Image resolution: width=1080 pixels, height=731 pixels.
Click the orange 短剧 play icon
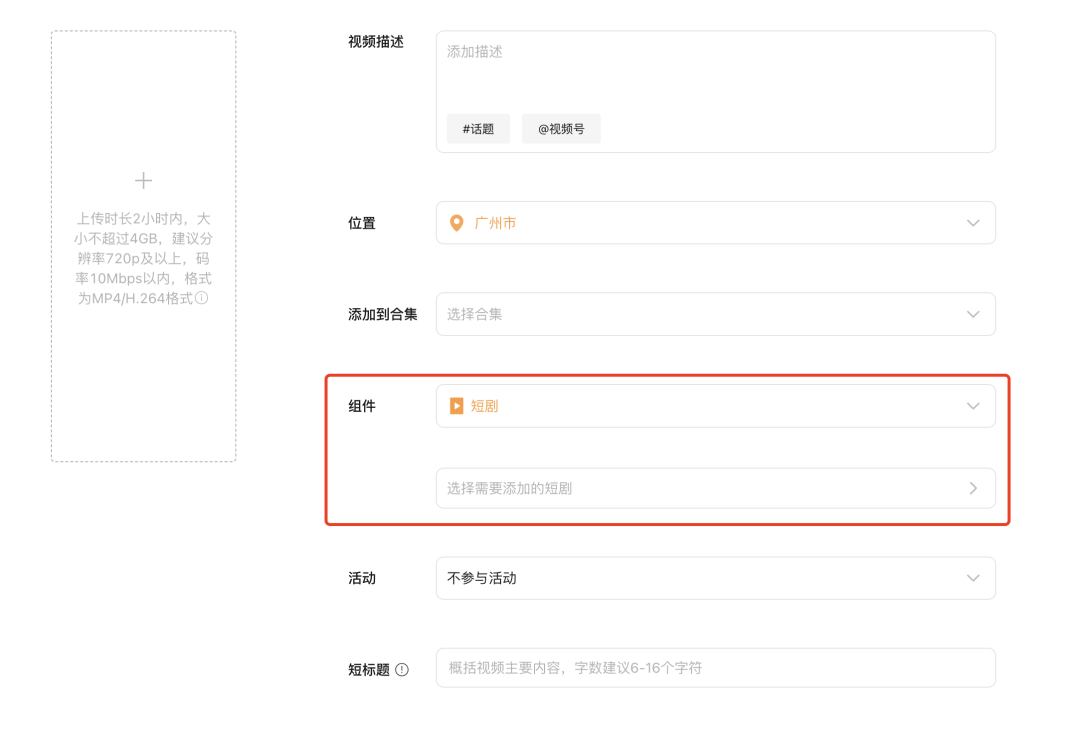pos(456,406)
